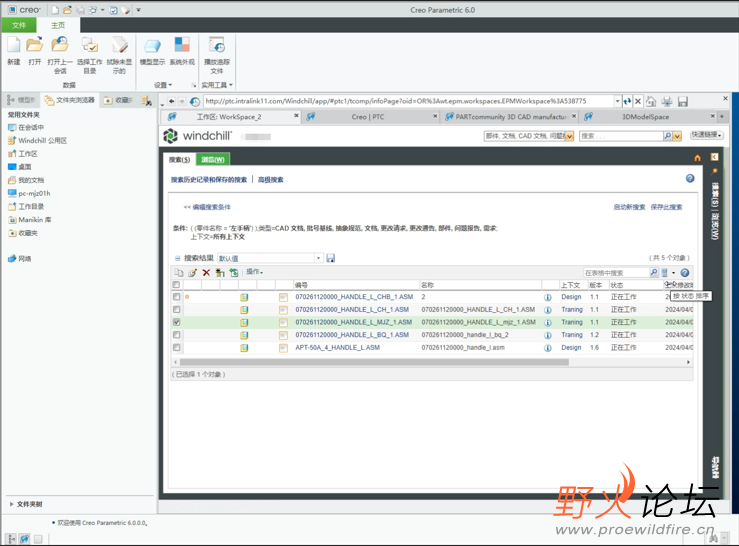Viewport: 739px width, 546px height.
Task: Check the box for APT-50A_4_HANDLE_L.ASM row
Action: tap(176, 347)
